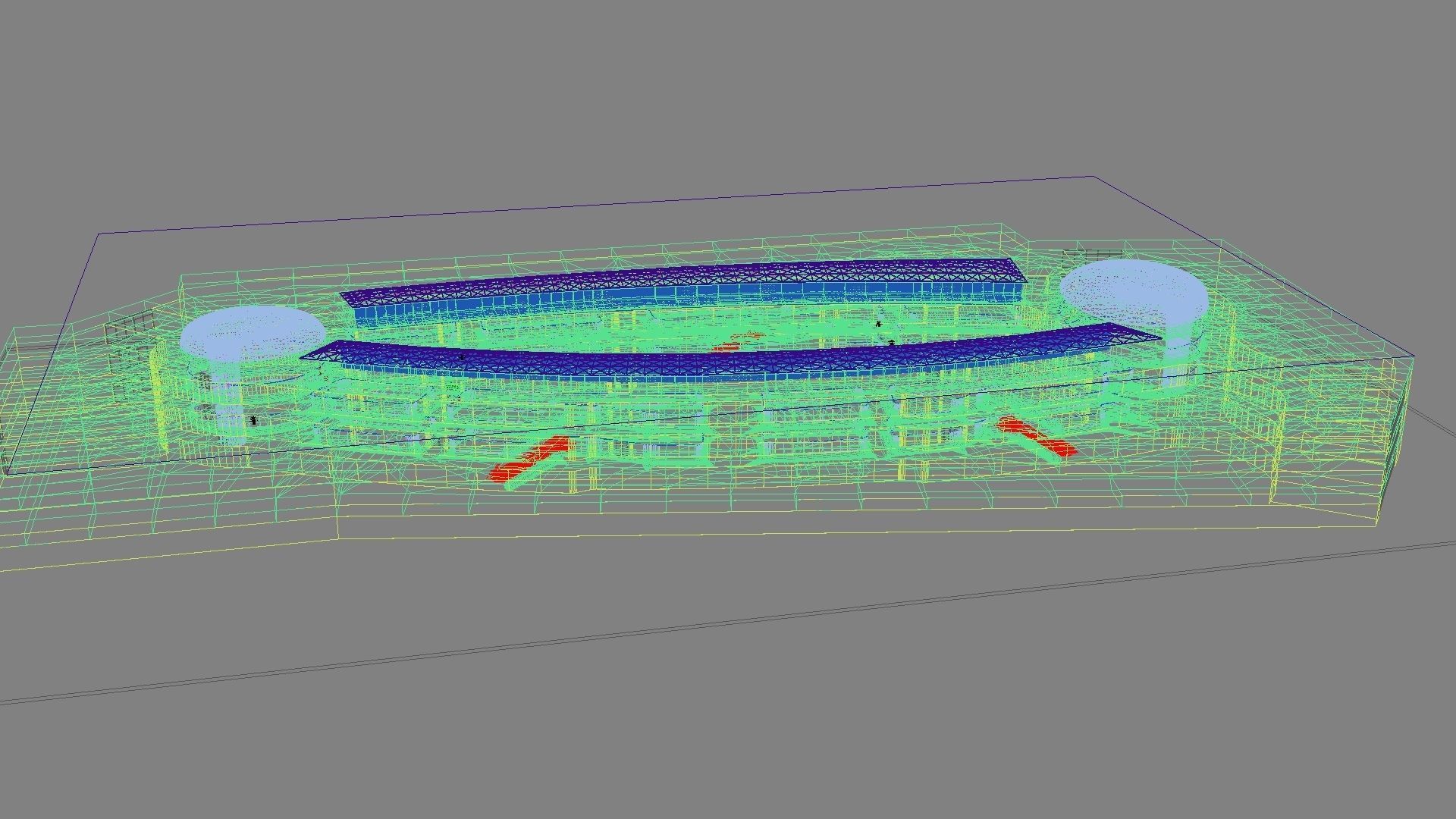This screenshot has height=819, width=1456.
Task: Select the right light-blue circular tower roof
Action: (1134, 291)
